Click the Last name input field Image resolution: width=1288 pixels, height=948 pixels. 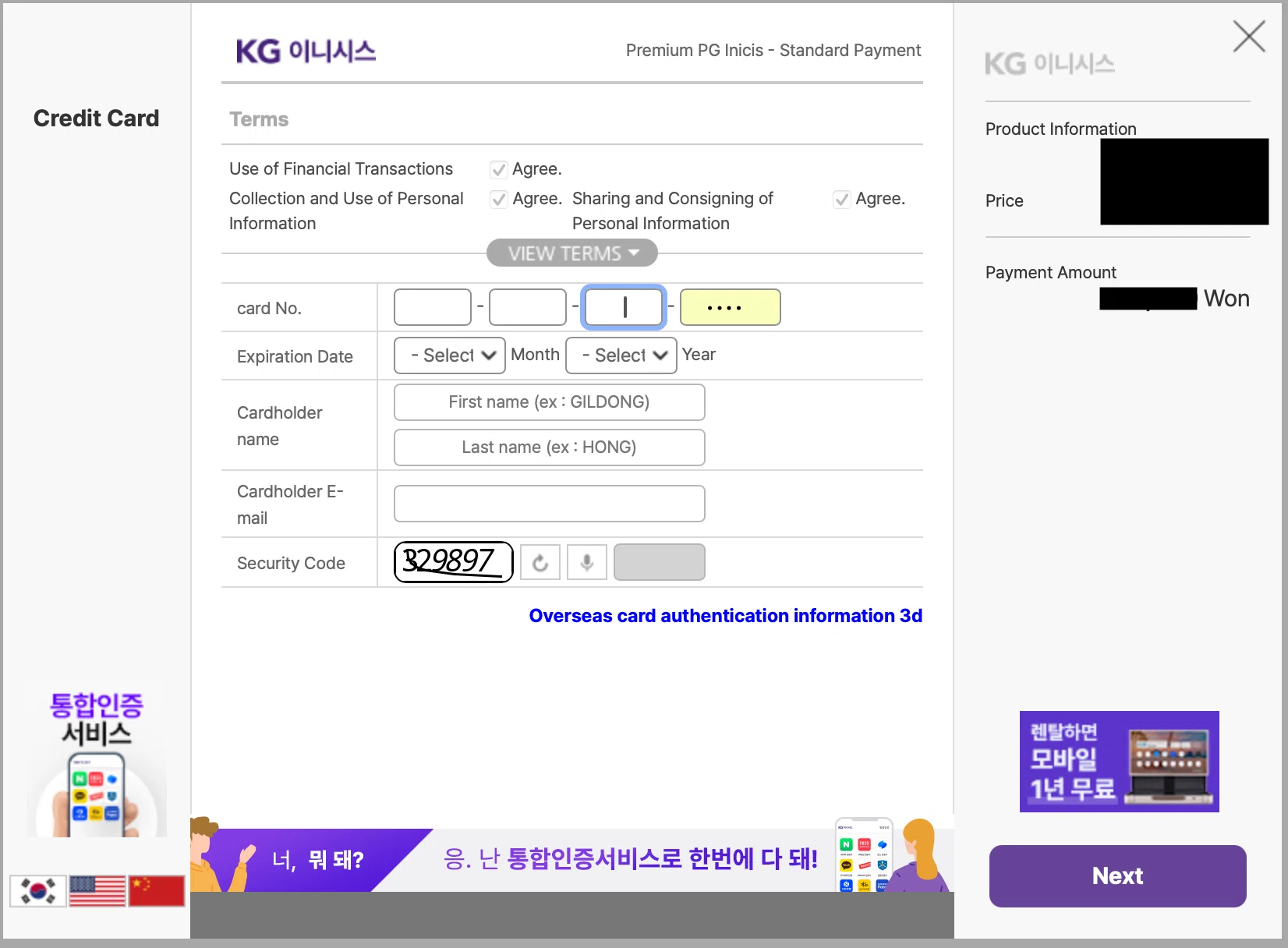tap(550, 447)
